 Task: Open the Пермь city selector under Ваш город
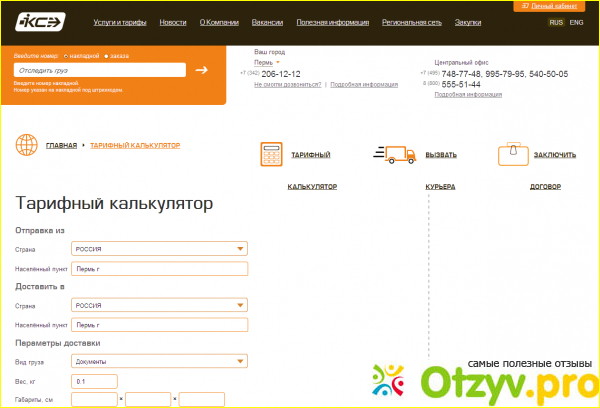(264, 62)
